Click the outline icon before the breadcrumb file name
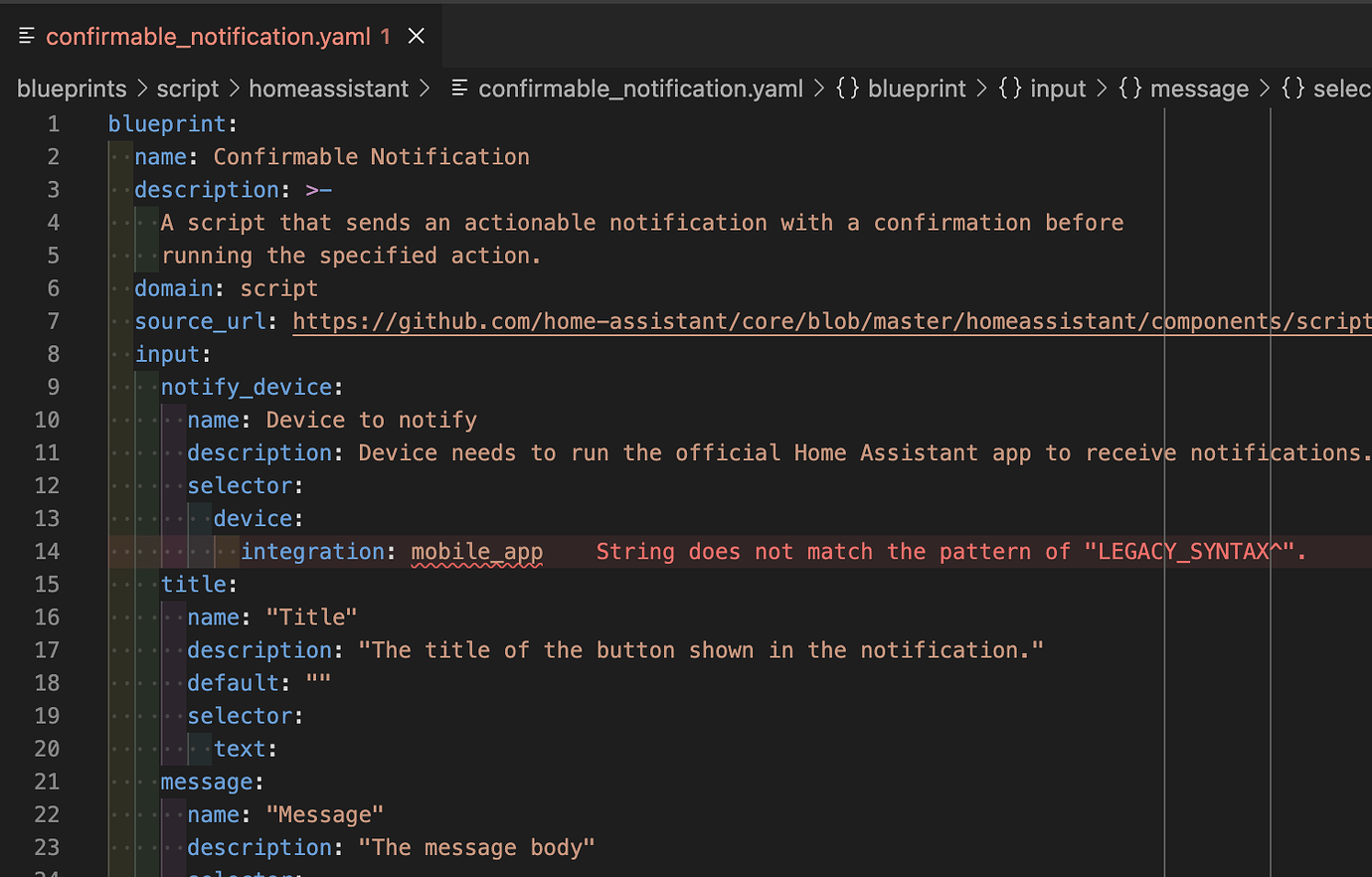 click(x=459, y=88)
